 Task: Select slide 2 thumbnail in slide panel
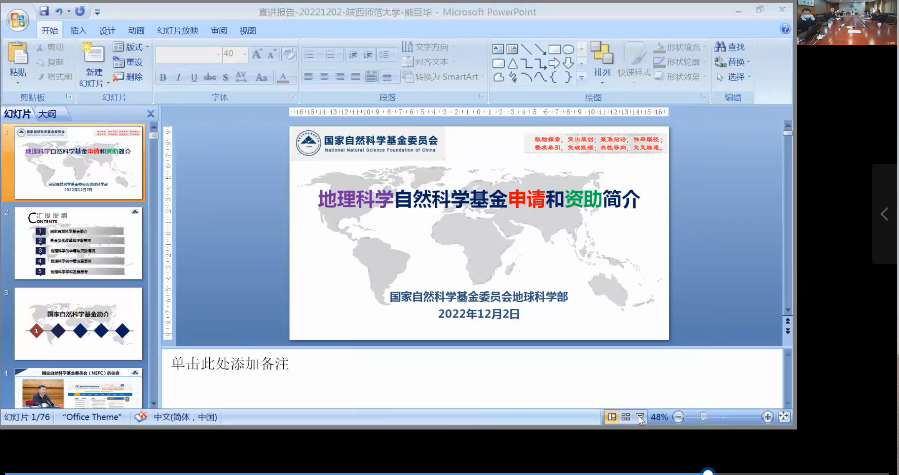[78, 243]
